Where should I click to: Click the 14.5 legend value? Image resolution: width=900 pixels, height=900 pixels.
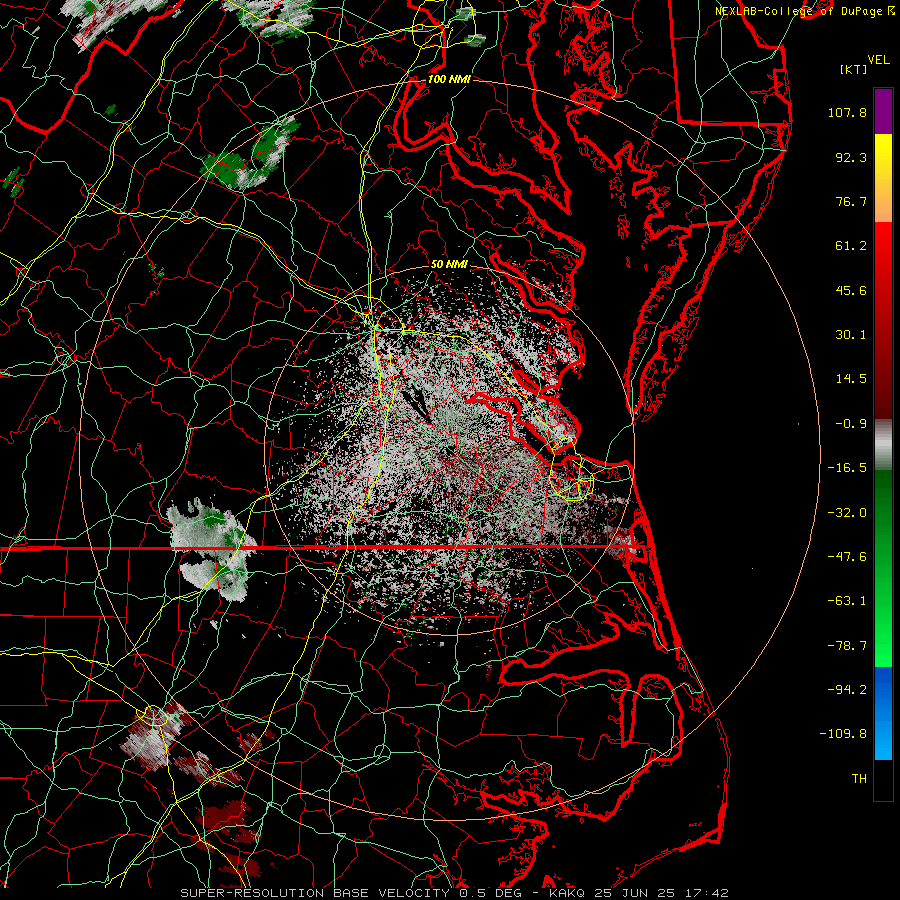point(851,379)
